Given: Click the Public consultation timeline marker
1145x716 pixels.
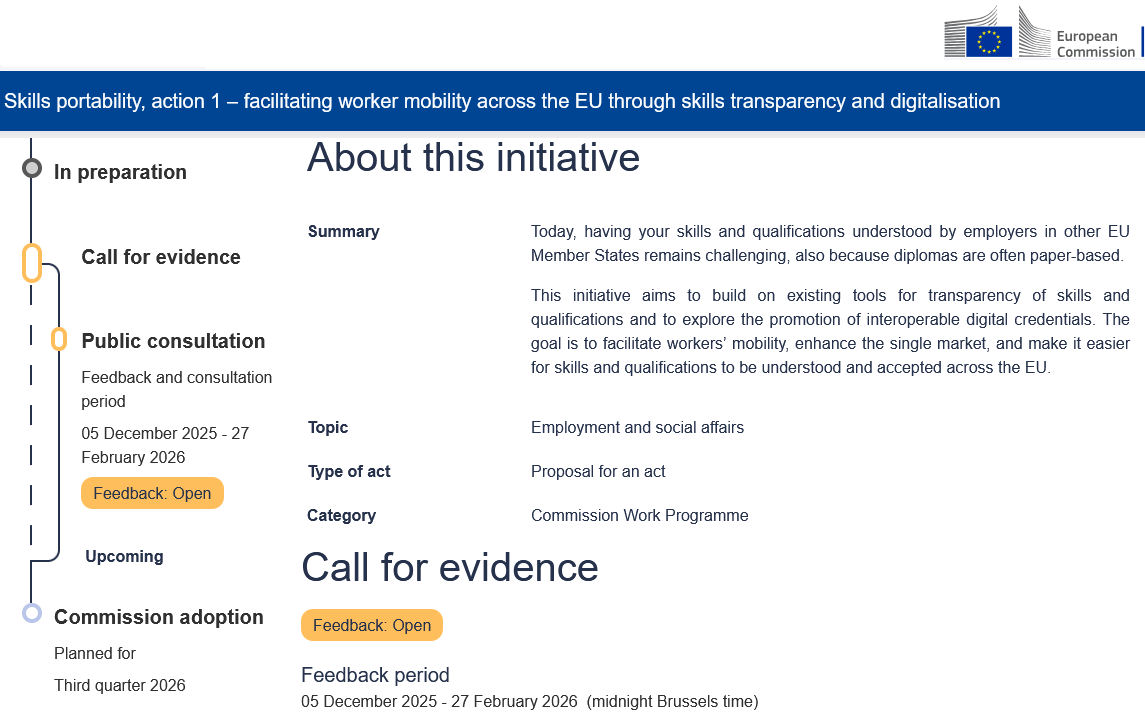Looking at the screenshot, I should (59, 339).
